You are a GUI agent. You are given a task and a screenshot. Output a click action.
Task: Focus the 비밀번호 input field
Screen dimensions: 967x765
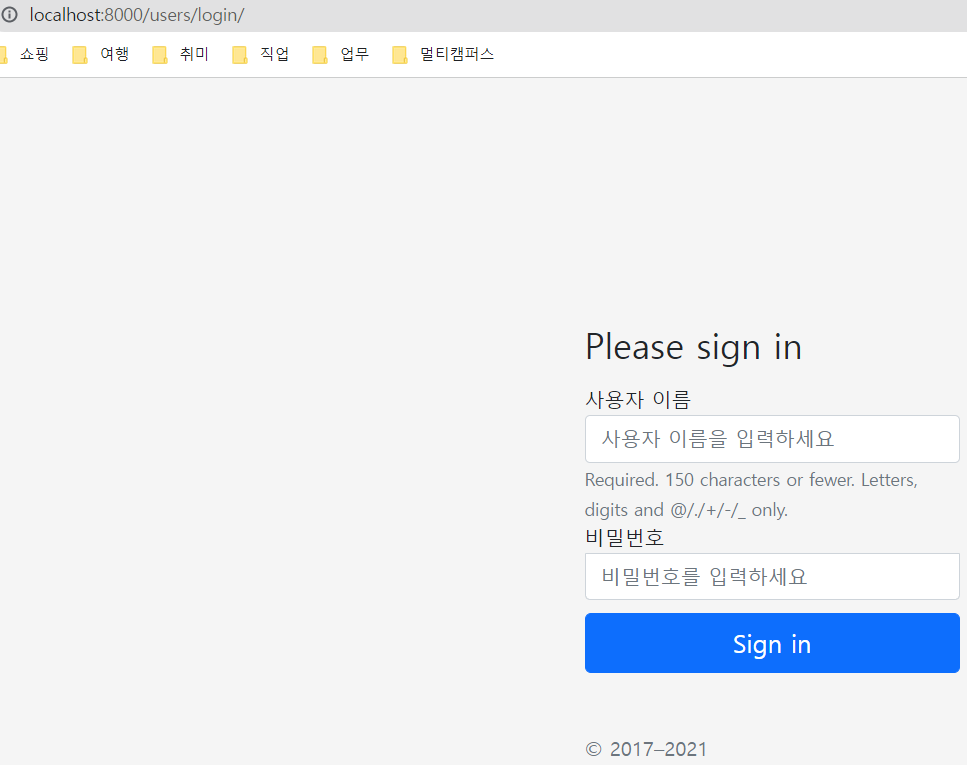coord(772,576)
